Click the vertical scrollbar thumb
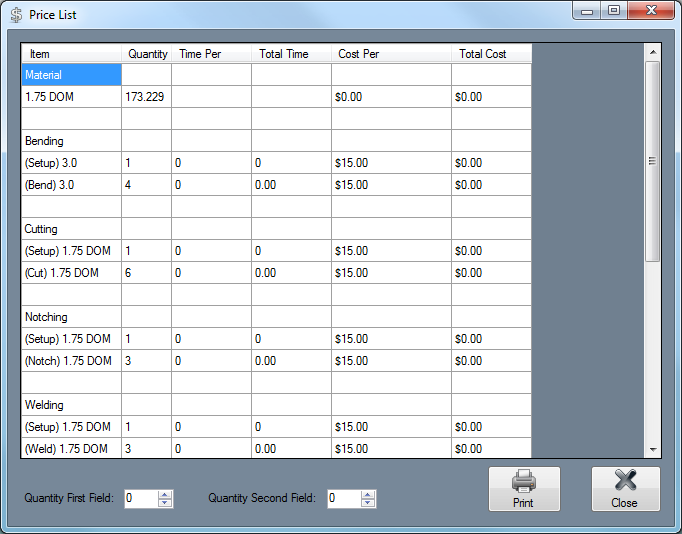Screen dimensions: 682x534 [x=652, y=161]
